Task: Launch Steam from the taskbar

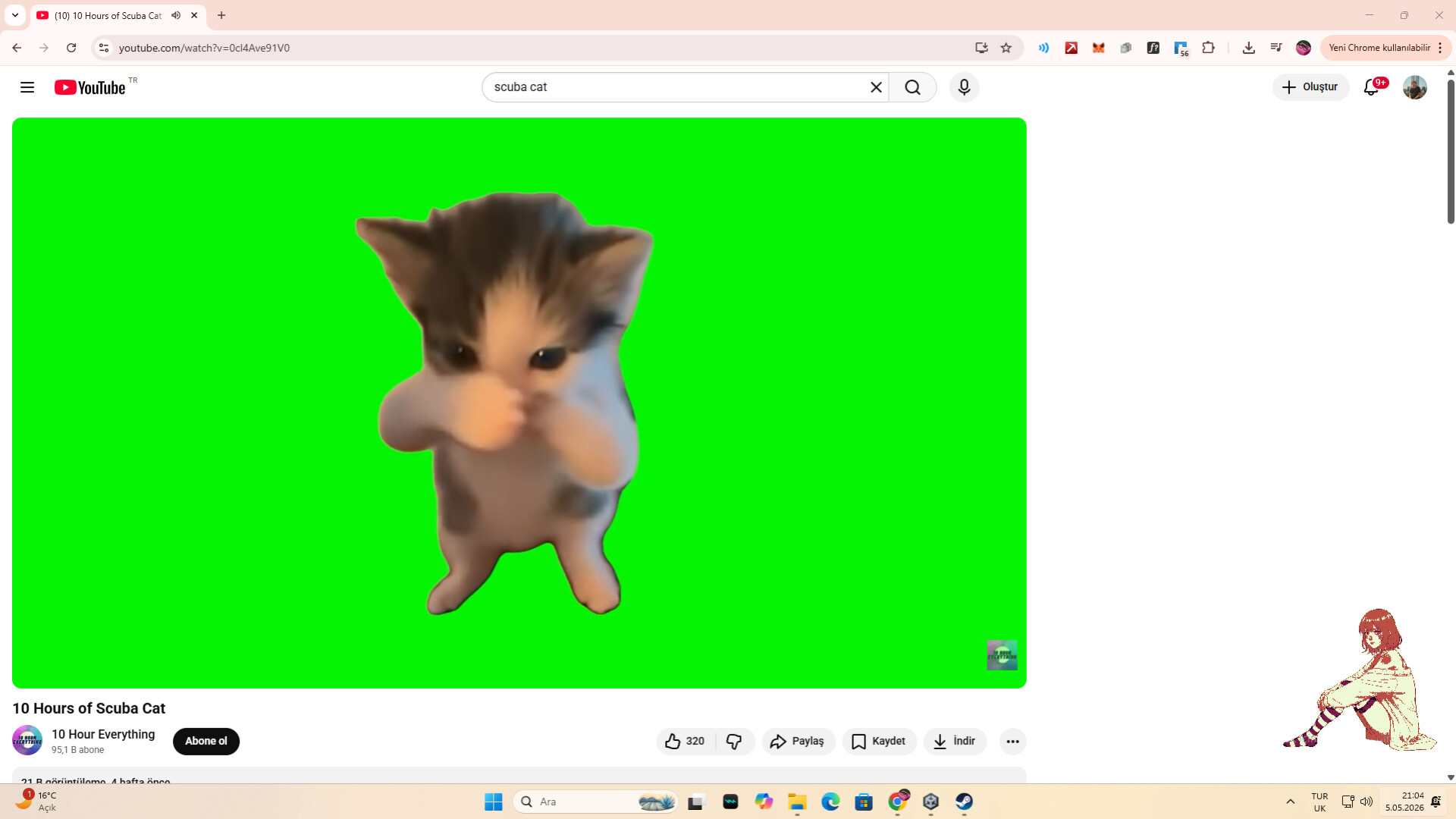Action: [964, 802]
